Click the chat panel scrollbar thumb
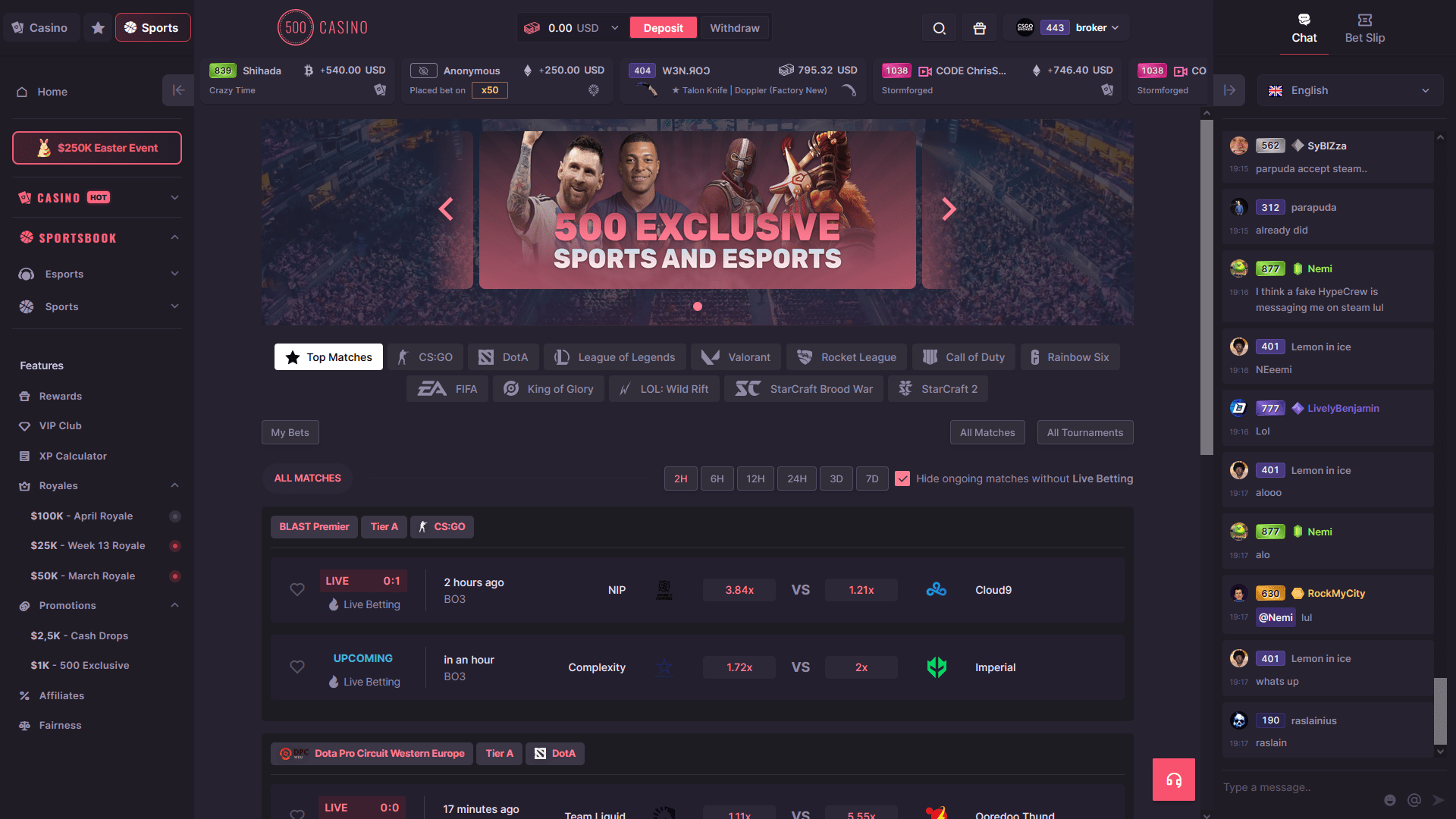The width and height of the screenshot is (1456, 819). click(x=1440, y=711)
